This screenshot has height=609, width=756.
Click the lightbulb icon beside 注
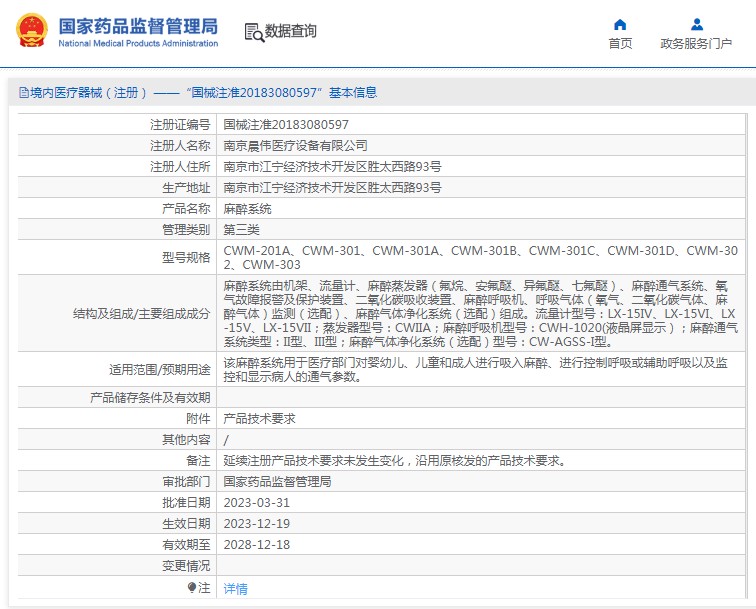click(192, 587)
